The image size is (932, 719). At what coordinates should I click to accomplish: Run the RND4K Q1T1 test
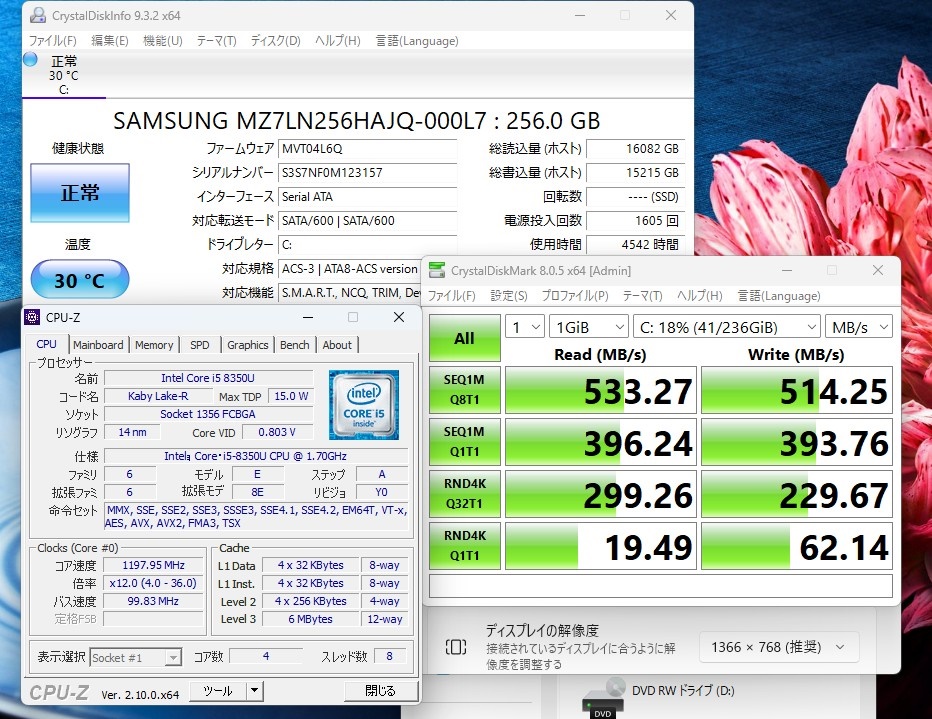pyautogui.click(x=464, y=545)
